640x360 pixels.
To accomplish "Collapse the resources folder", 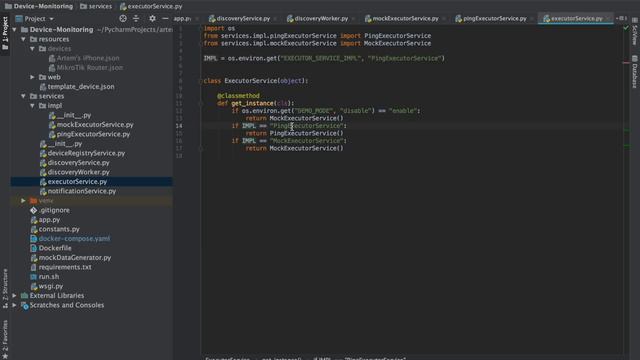I will 23,39.
